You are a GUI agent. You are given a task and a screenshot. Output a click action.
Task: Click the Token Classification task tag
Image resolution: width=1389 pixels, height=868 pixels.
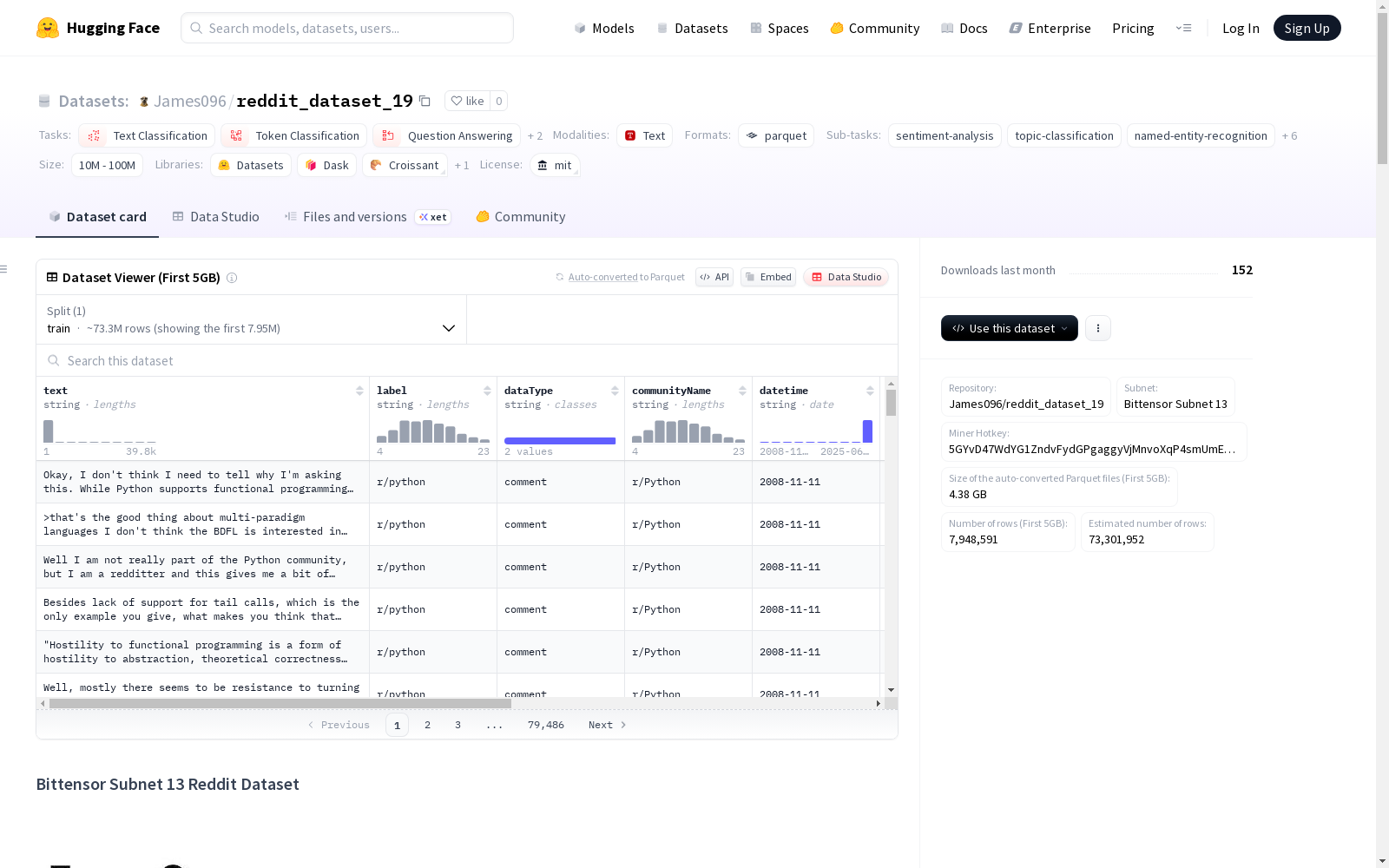(293, 135)
